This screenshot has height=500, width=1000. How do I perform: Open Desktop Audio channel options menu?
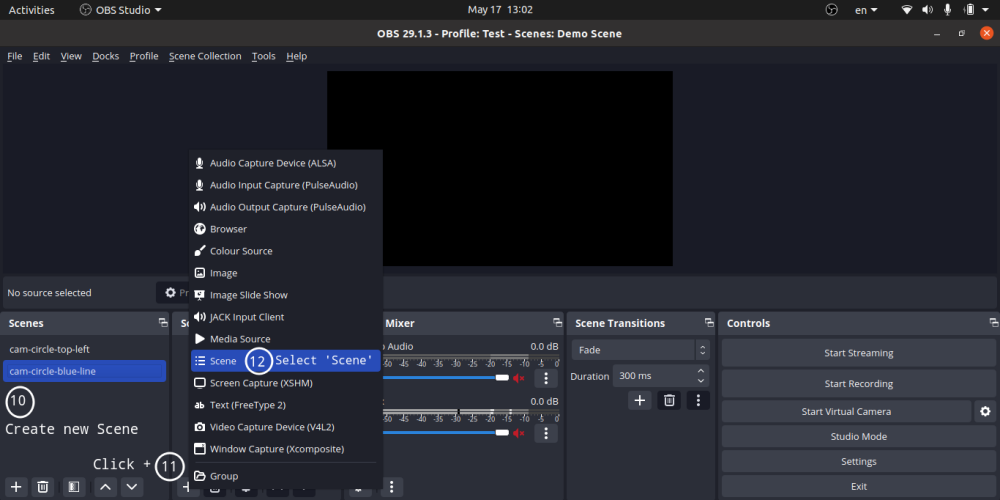546,378
